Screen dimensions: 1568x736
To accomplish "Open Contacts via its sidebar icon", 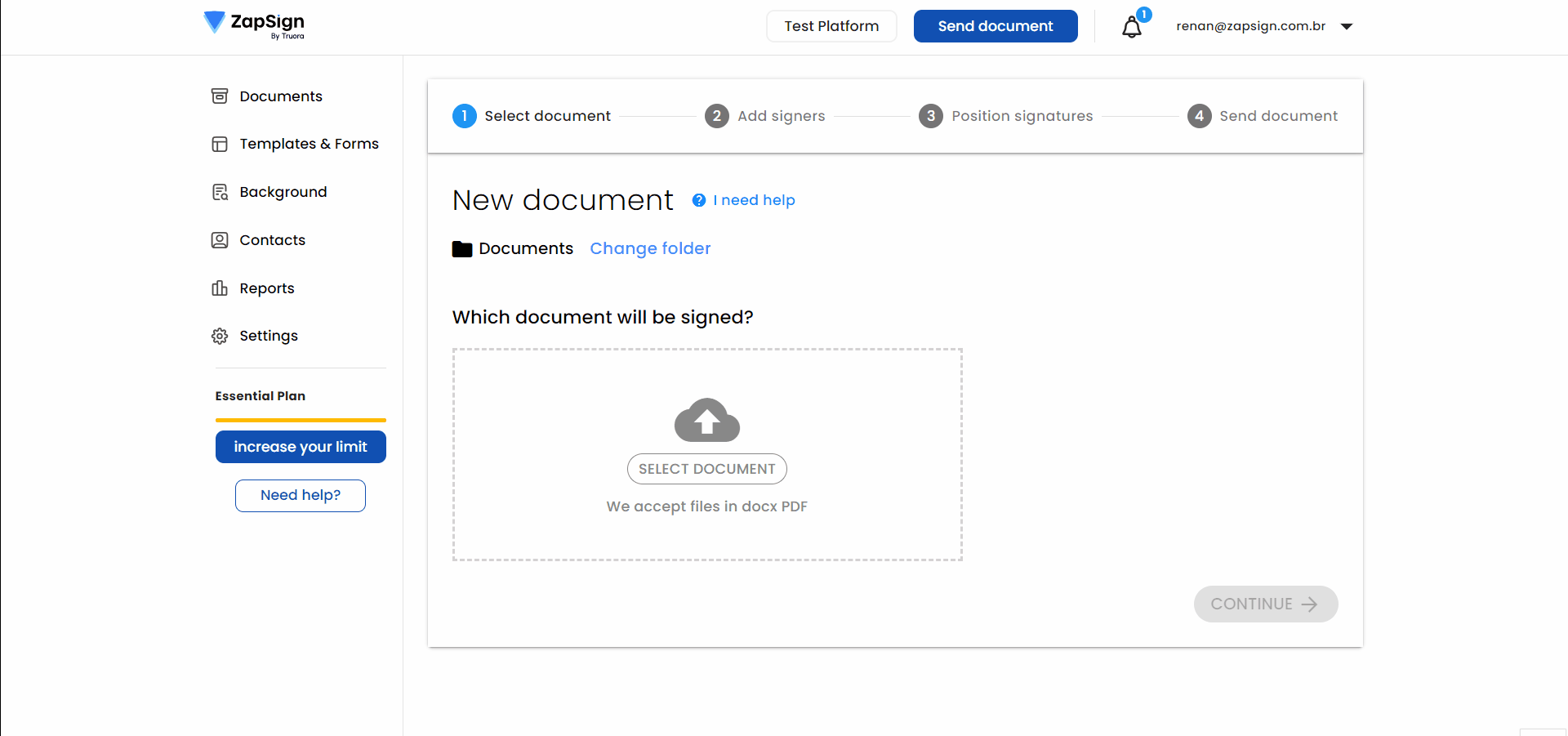I will pyautogui.click(x=219, y=239).
